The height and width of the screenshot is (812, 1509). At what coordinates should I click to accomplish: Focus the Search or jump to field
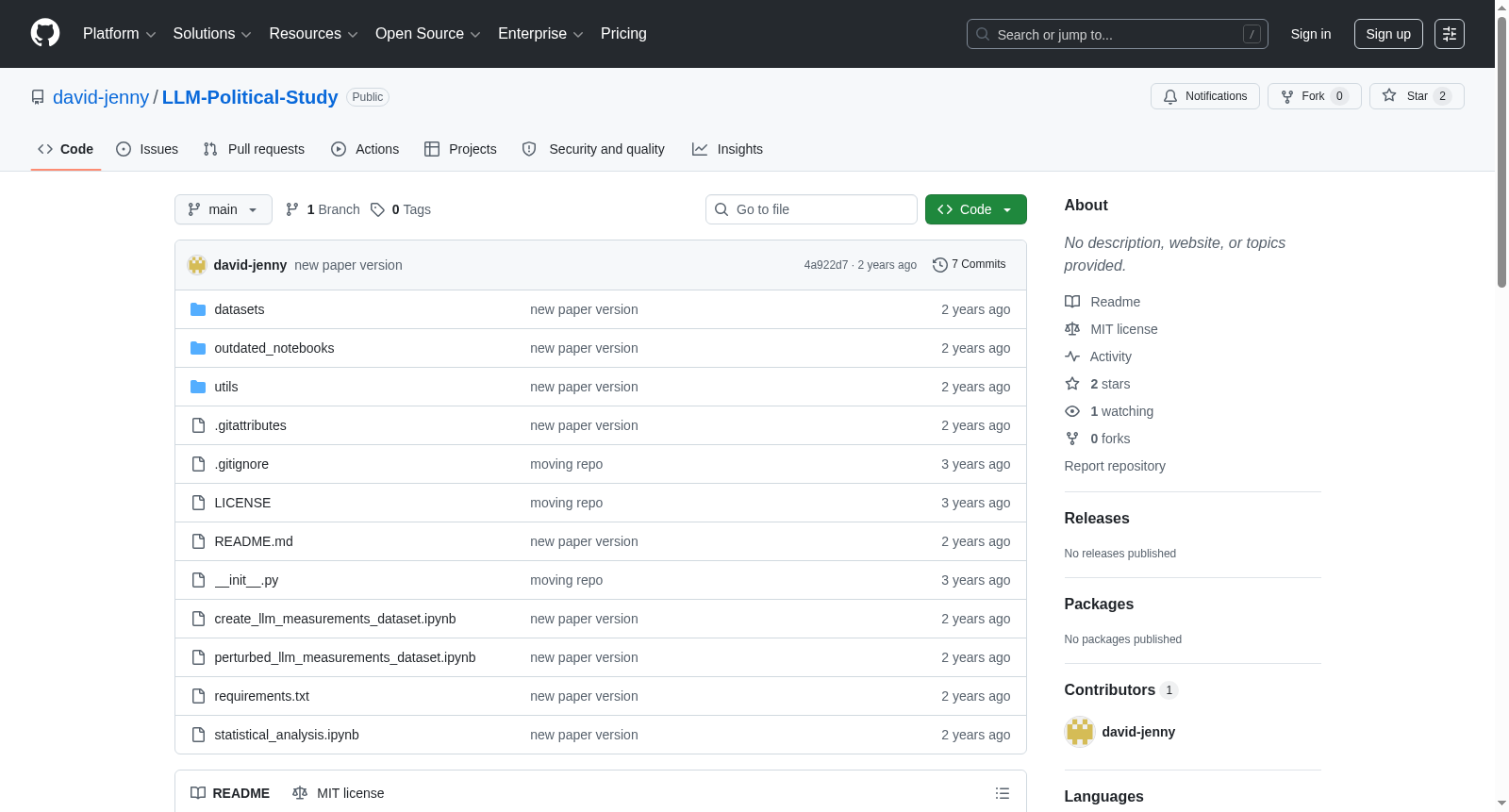pos(1118,34)
